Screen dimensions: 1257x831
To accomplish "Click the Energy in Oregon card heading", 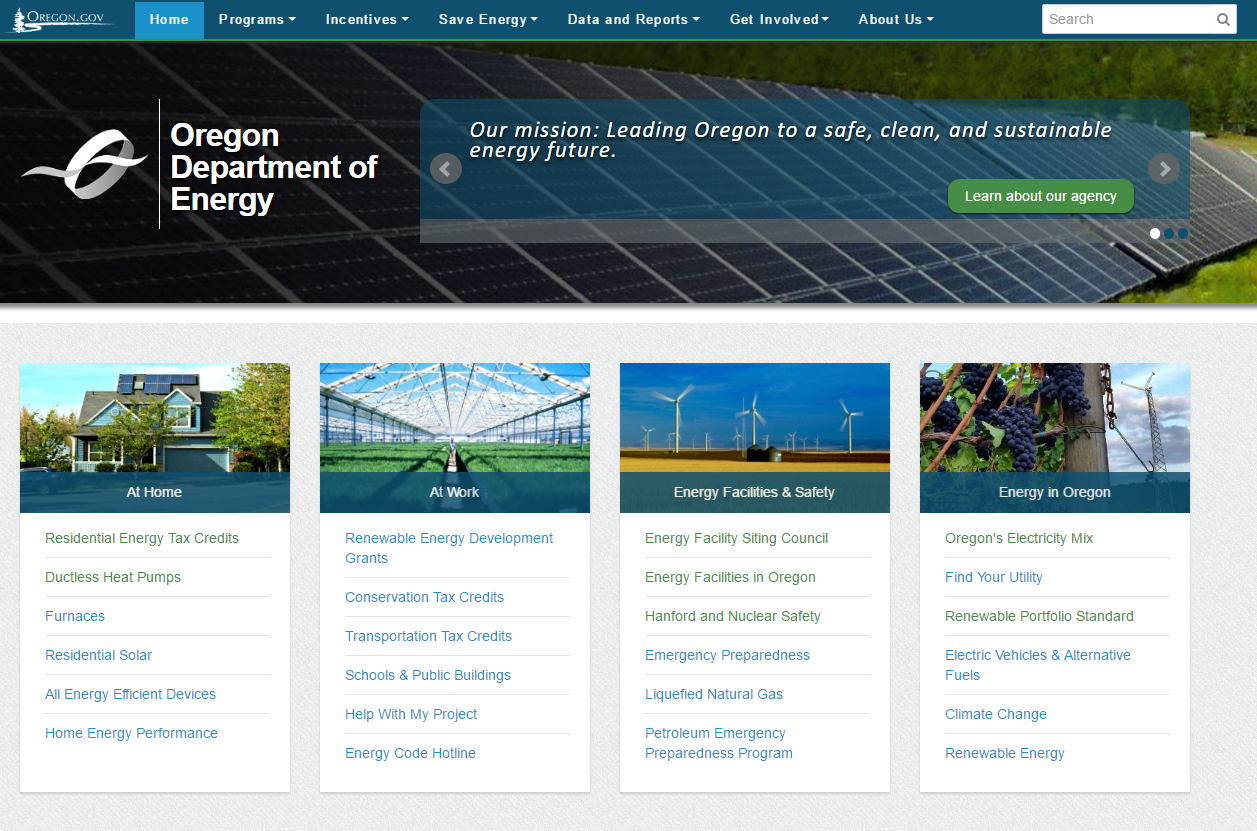I will [x=1055, y=492].
